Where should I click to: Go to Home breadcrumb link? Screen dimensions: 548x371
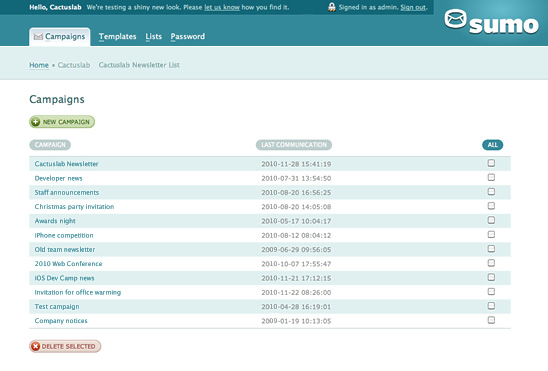click(x=39, y=65)
